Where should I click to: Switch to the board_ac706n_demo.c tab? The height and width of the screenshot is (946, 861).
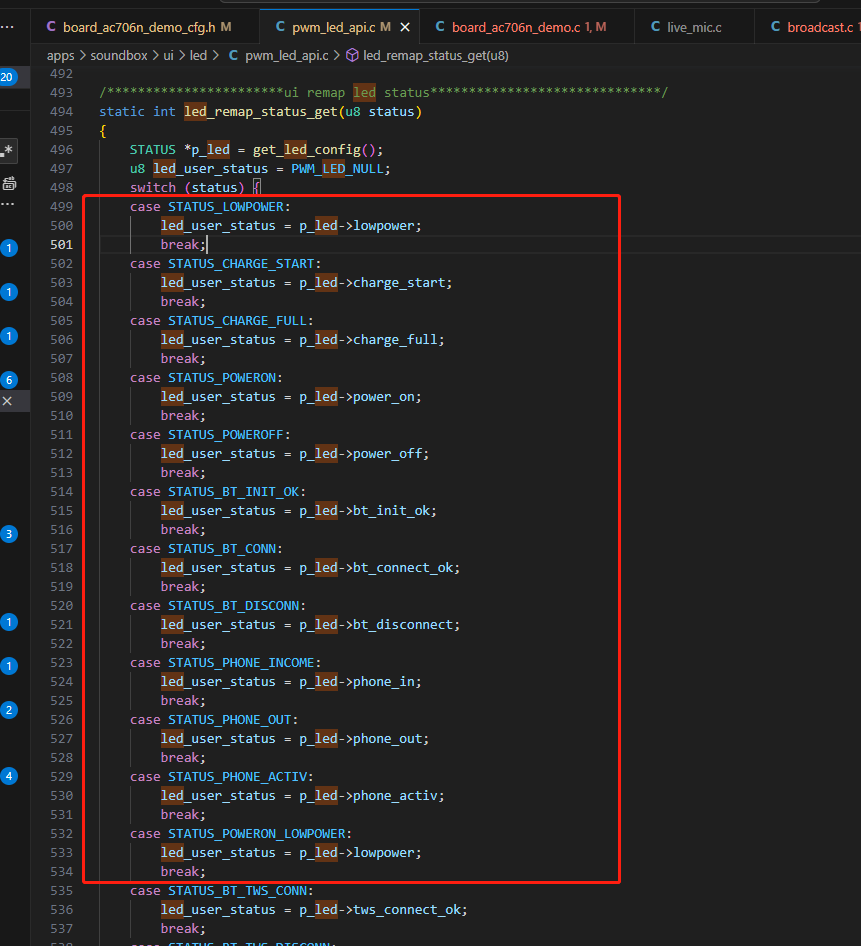click(521, 27)
